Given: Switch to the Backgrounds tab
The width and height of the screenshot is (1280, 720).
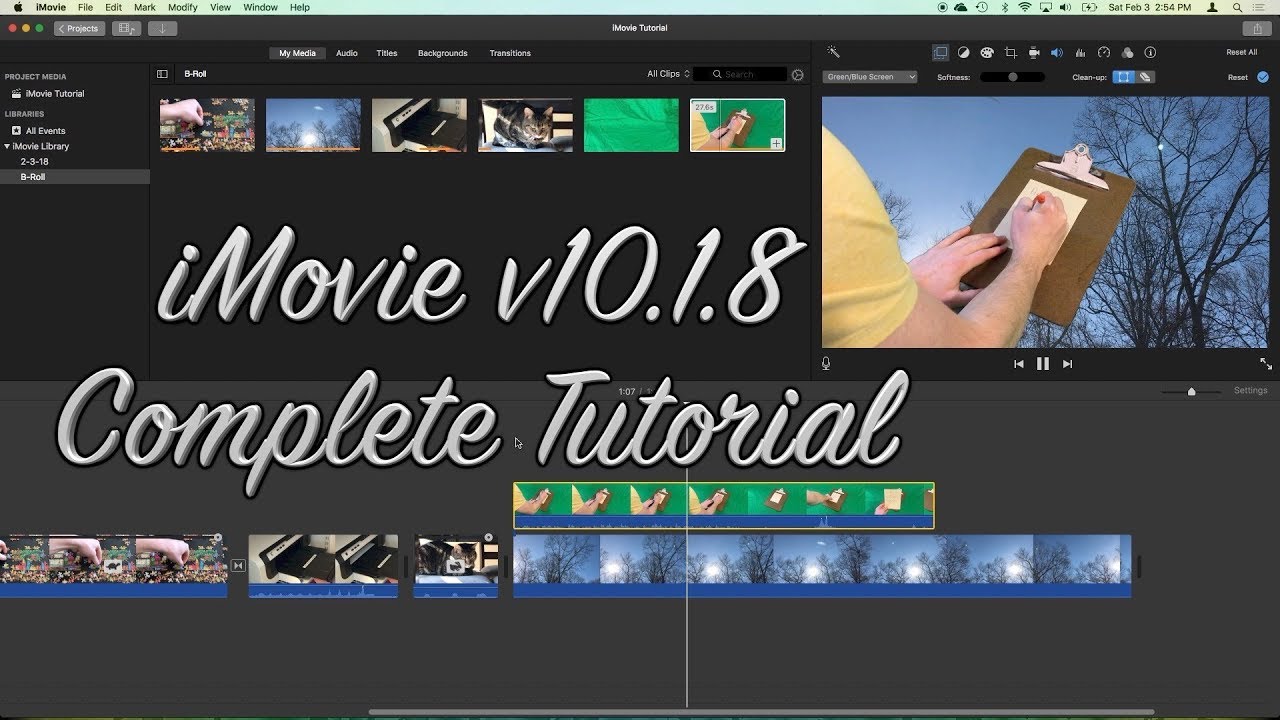Looking at the screenshot, I should [x=443, y=53].
